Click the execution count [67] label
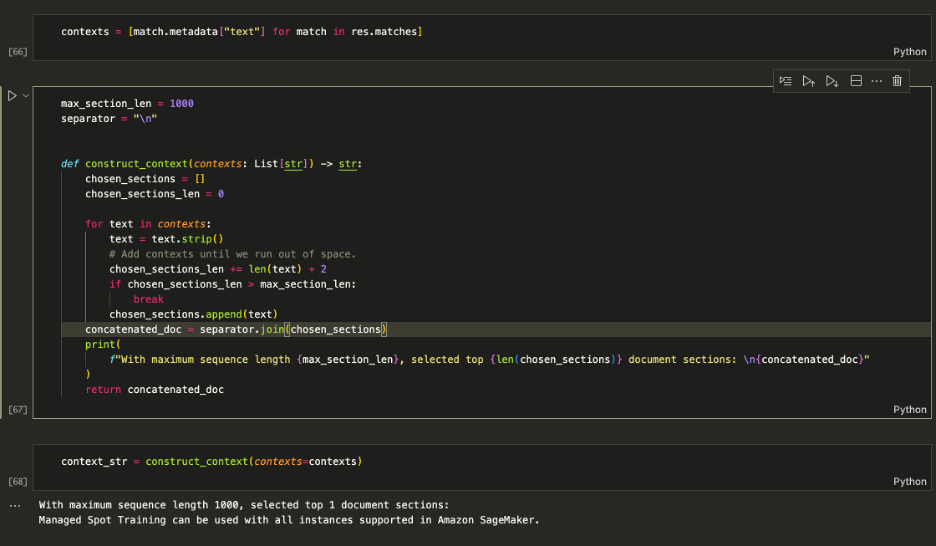The height and width of the screenshot is (546, 936). [x=17, y=409]
